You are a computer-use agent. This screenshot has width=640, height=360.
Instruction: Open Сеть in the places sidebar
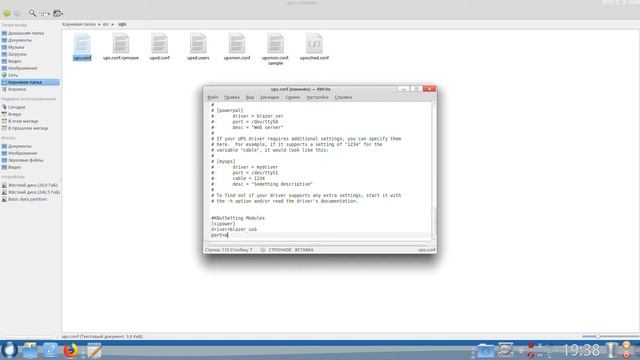pyautogui.click(x=12, y=75)
